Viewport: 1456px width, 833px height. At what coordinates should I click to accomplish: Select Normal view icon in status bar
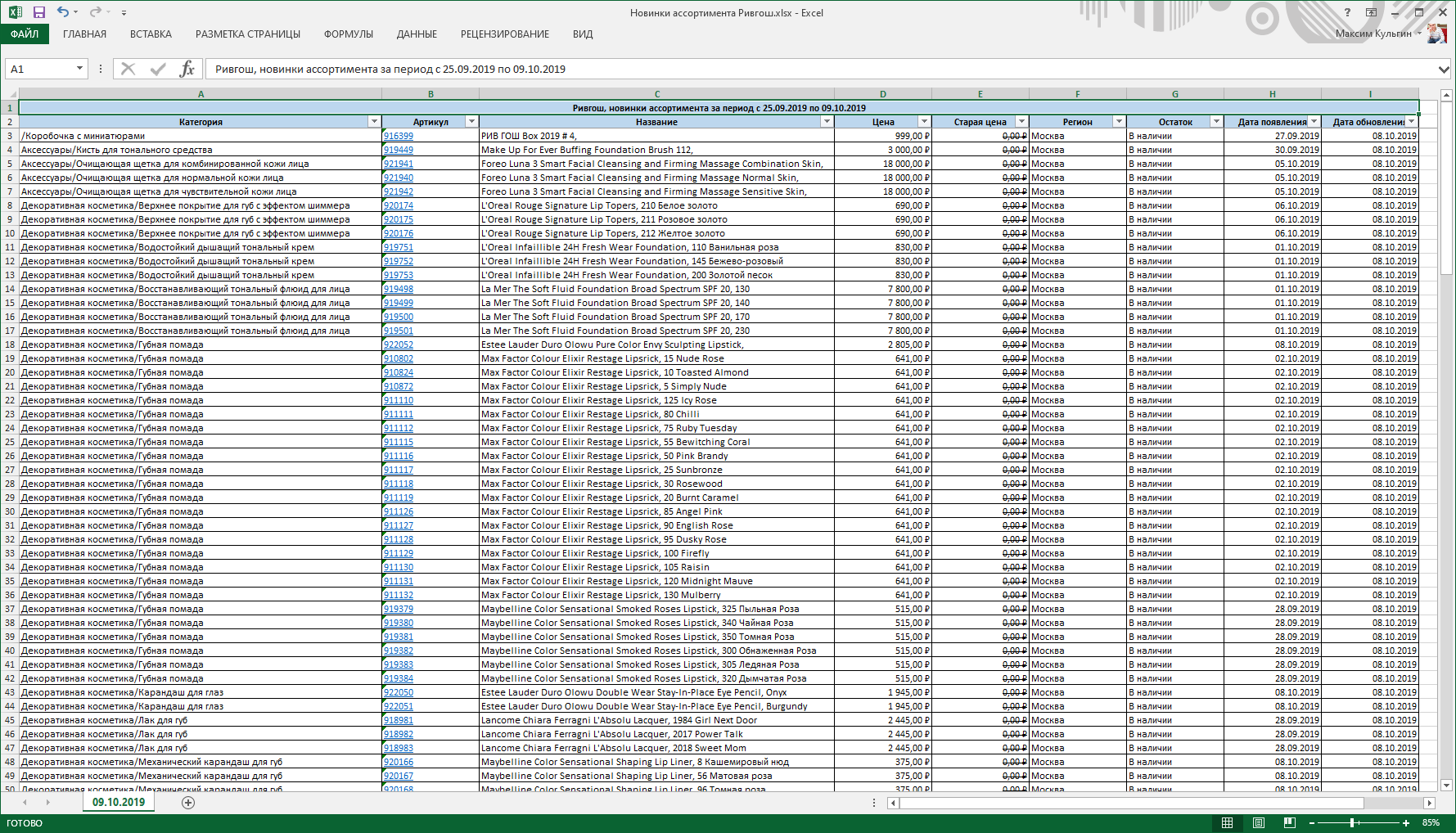pyautogui.click(x=1227, y=822)
